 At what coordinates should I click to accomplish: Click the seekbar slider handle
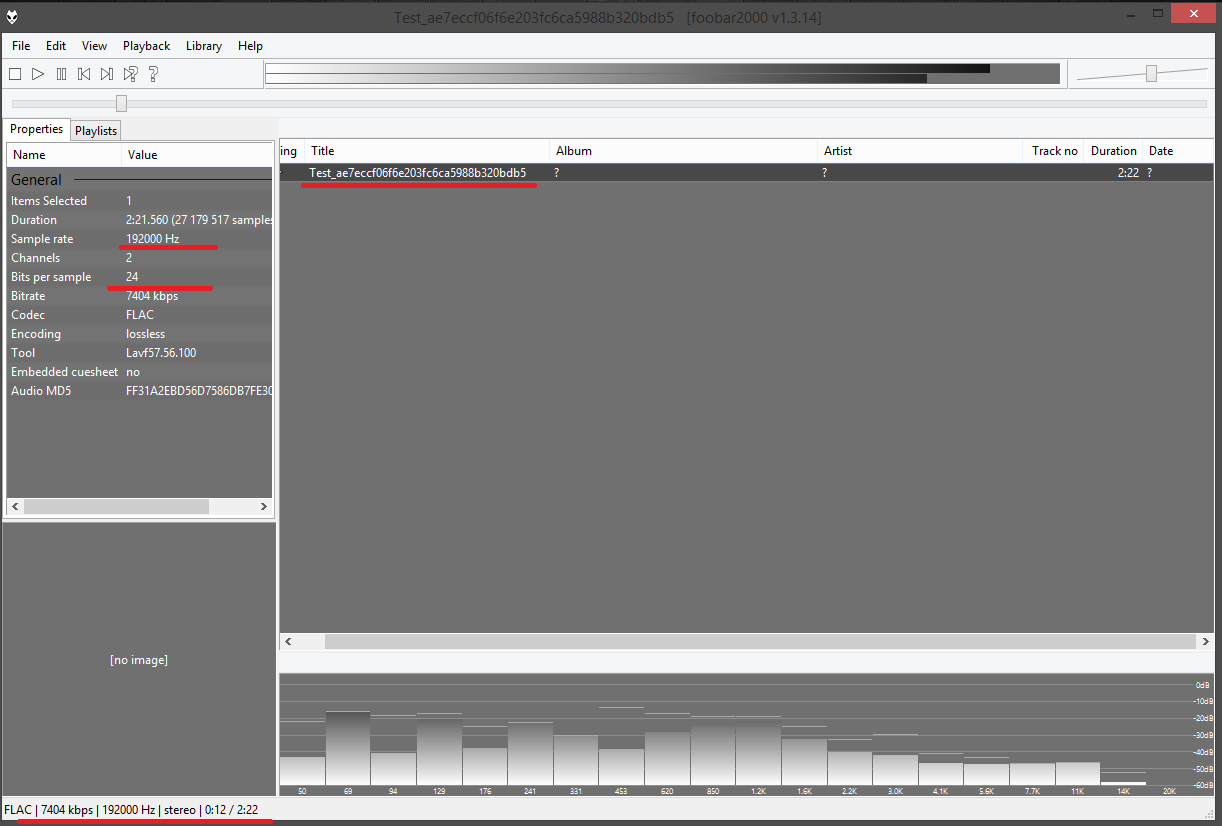click(x=122, y=103)
